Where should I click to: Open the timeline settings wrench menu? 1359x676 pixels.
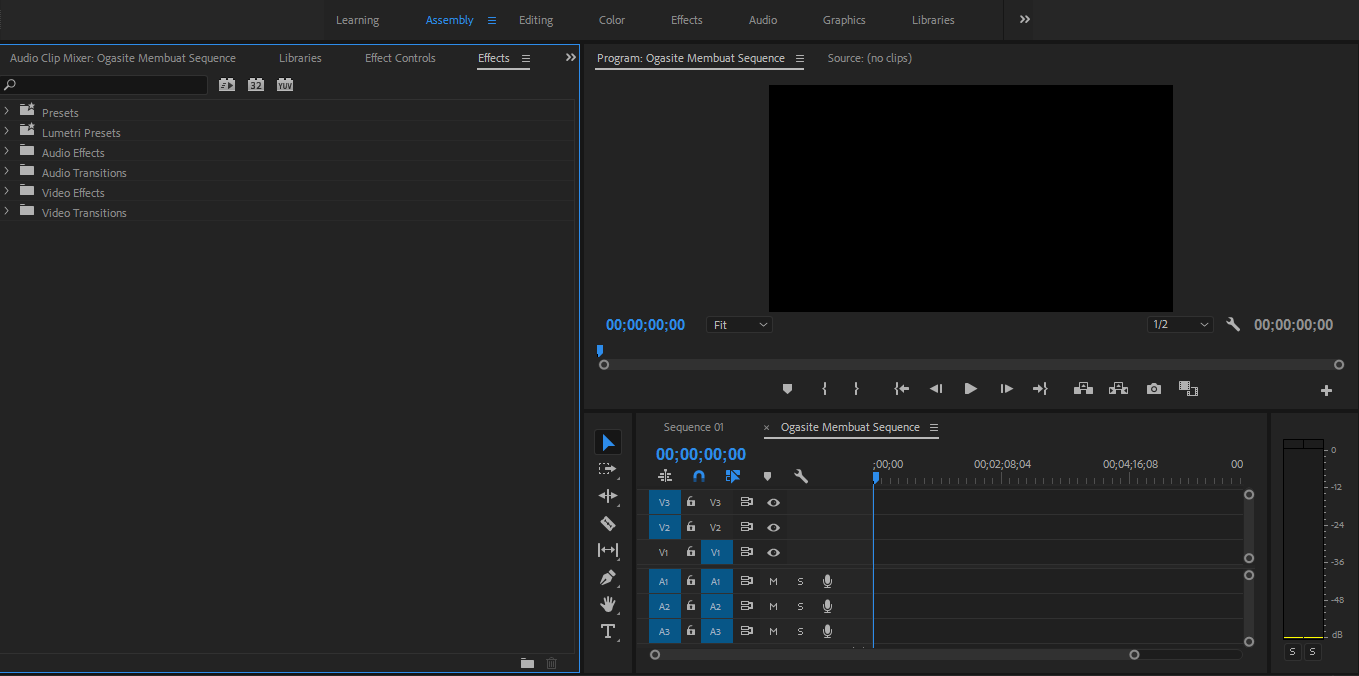pos(801,476)
